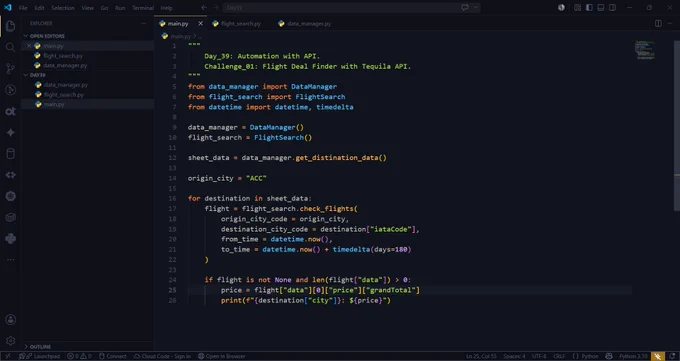This screenshot has height=361, width=680.
Task: Click the minimap code overview
Action: pyautogui.click(x=644, y=50)
